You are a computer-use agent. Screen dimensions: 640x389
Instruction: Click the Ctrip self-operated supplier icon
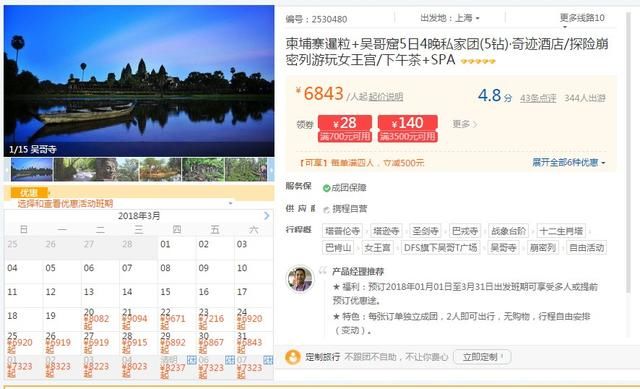pos(326,209)
